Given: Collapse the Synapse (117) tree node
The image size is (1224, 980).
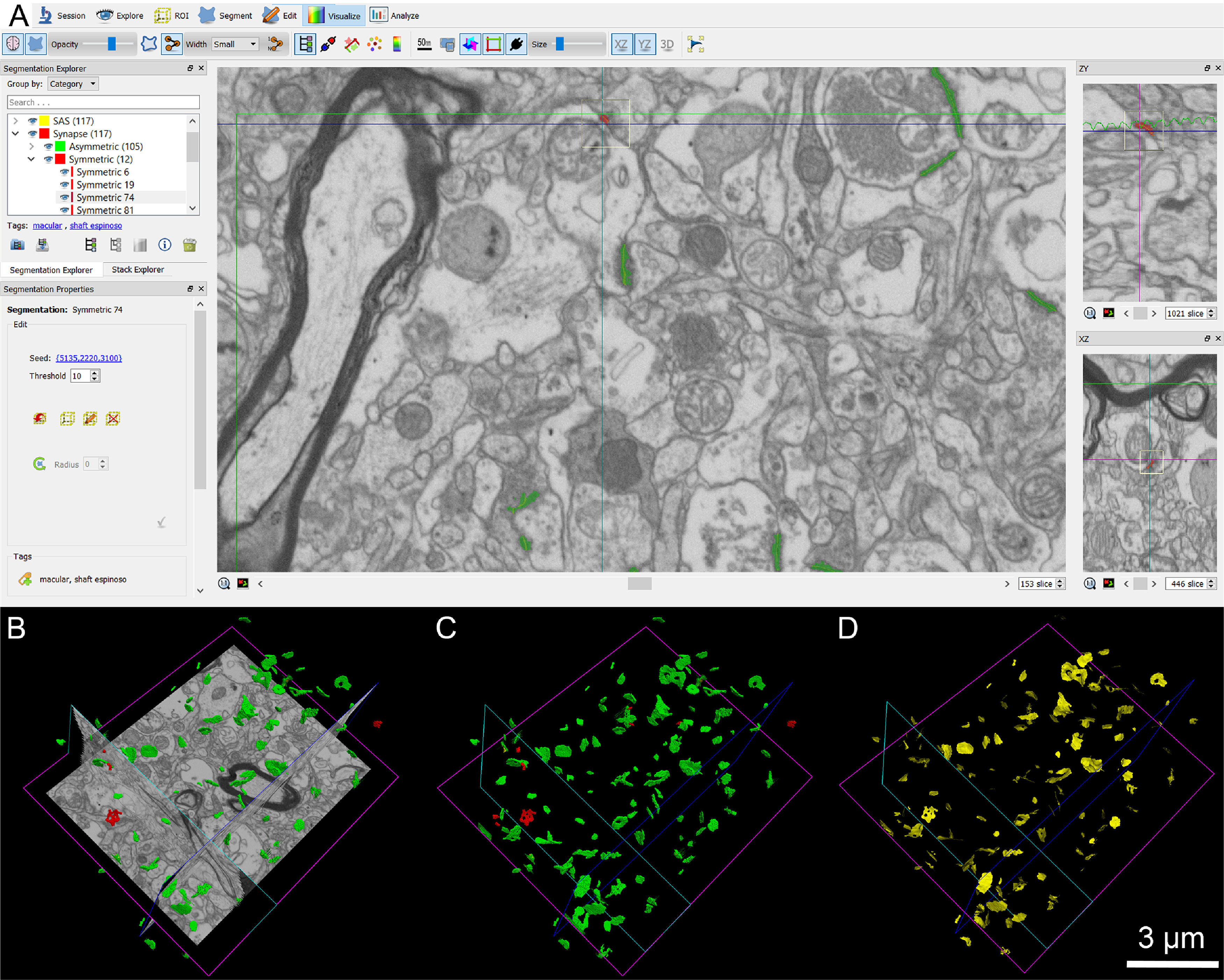Looking at the screenshot, I should click(x=15, y=133).
